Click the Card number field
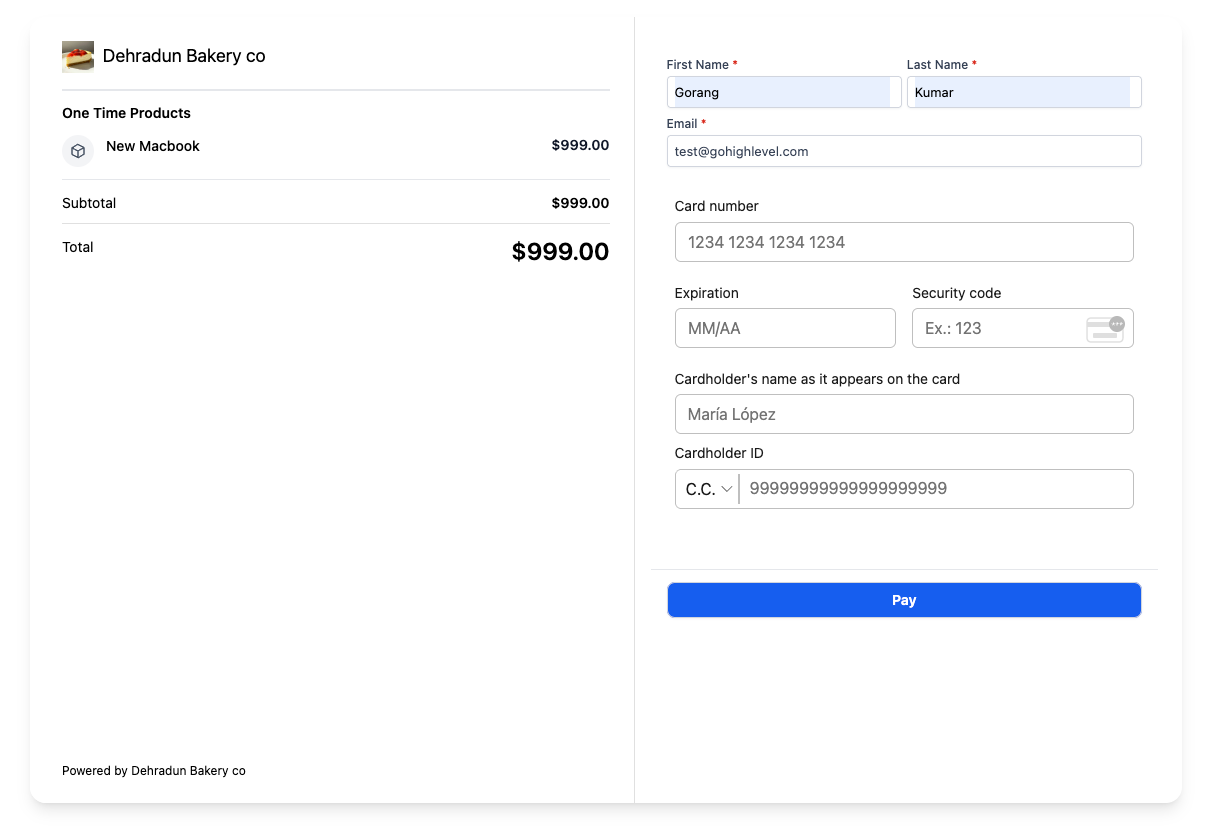 (904, 242)
